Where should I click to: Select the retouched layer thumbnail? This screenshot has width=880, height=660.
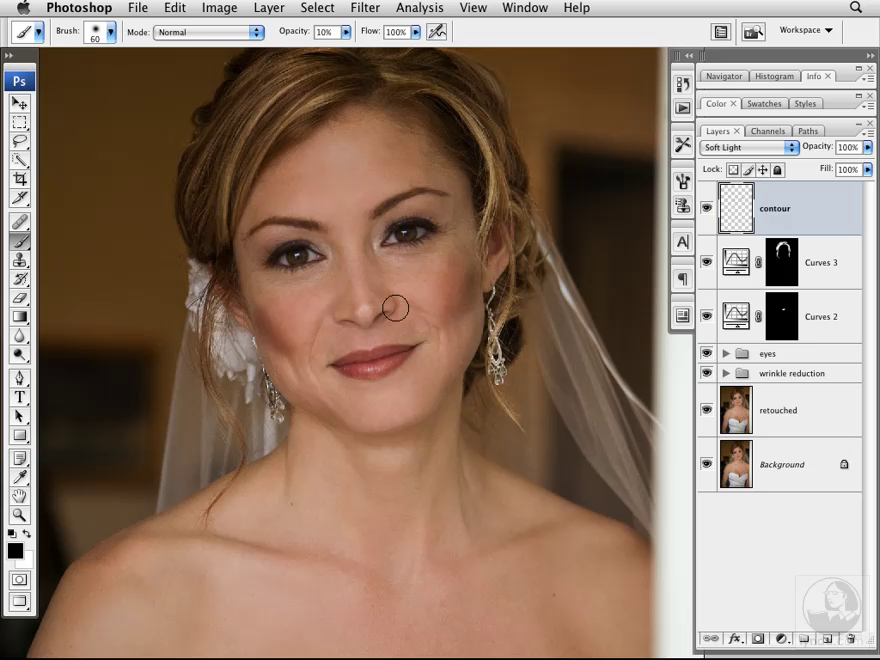(x=736, y=410)
